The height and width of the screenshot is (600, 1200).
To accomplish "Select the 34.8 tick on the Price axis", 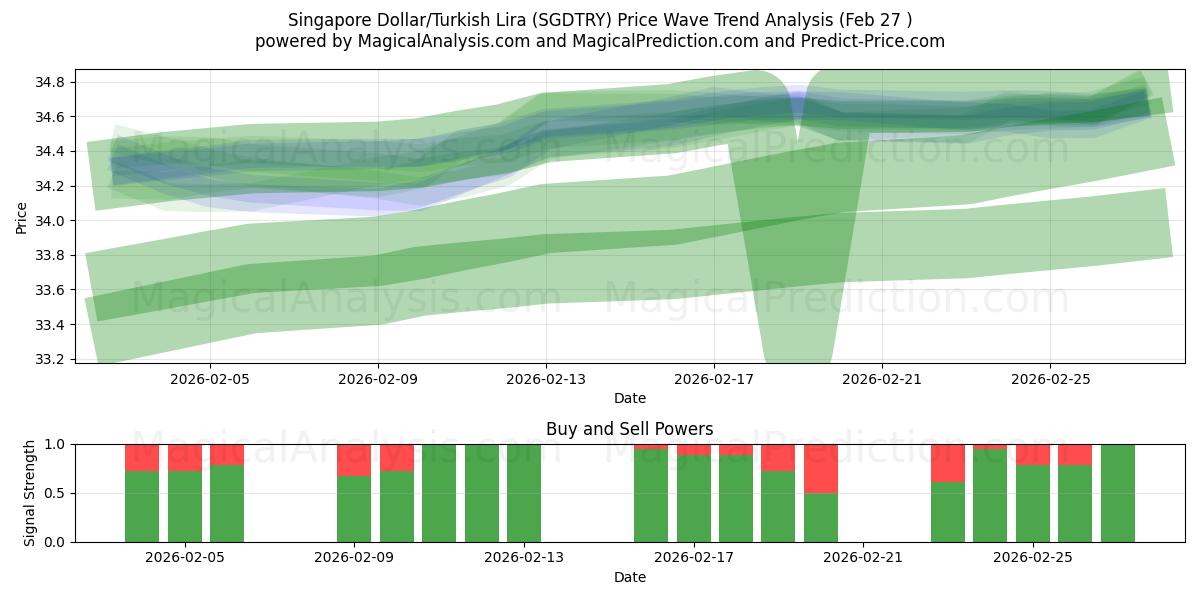I will (52, 82).
